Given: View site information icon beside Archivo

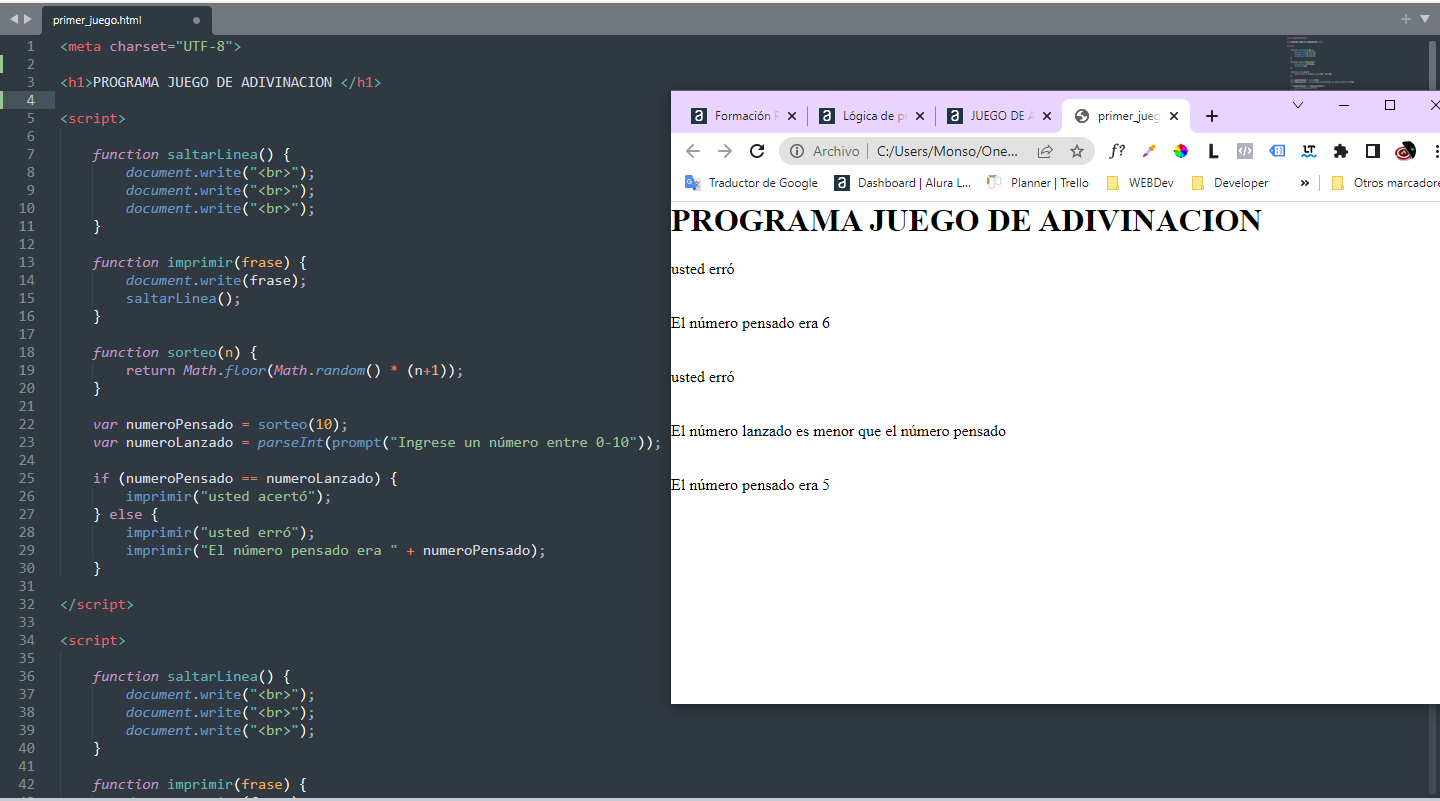Looking at the screenshot, I should (x=797, y=151).
